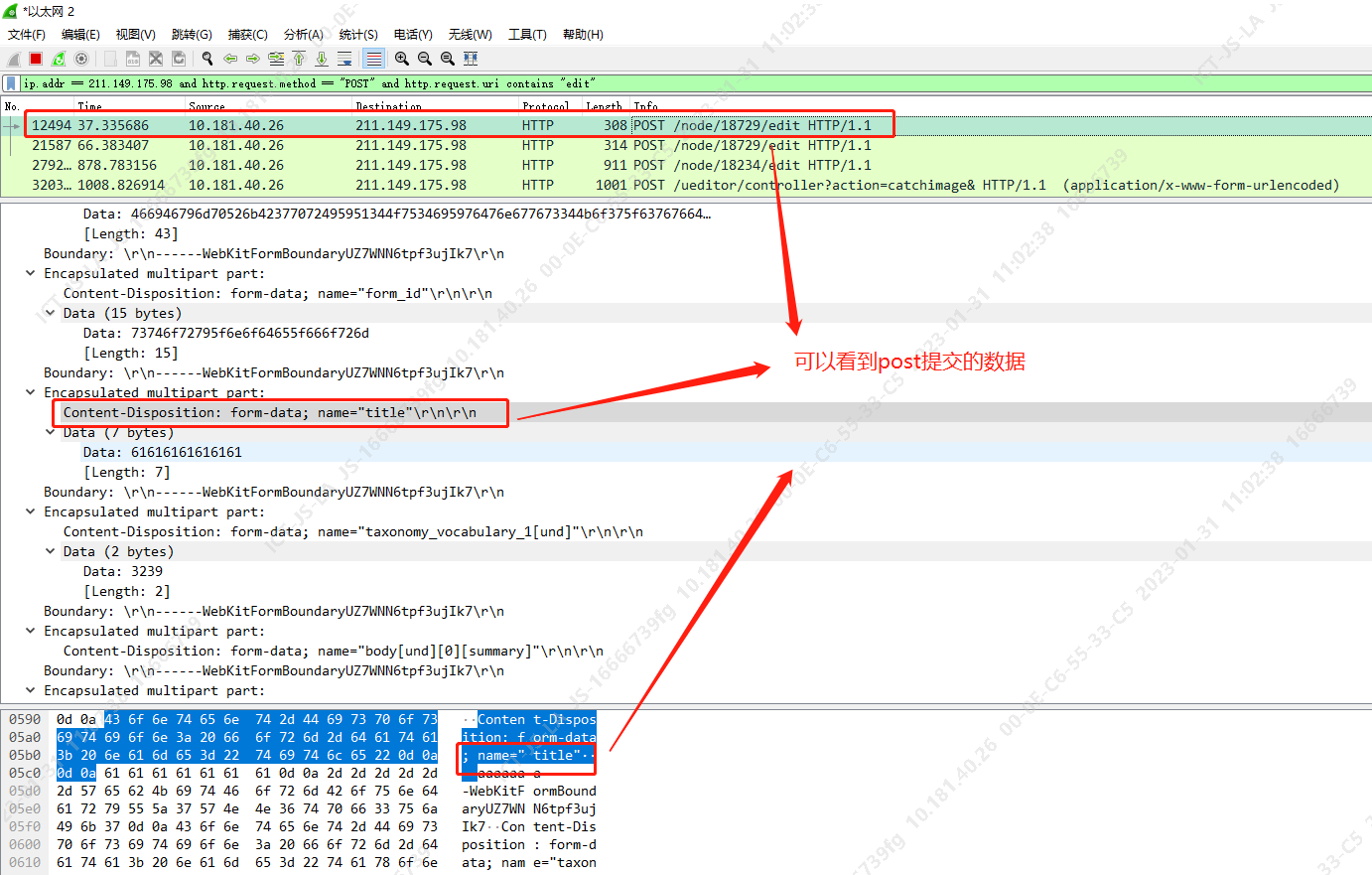Click the display filter bookmark icon
The image size is (1372, 875).
(x=11, y=83)
